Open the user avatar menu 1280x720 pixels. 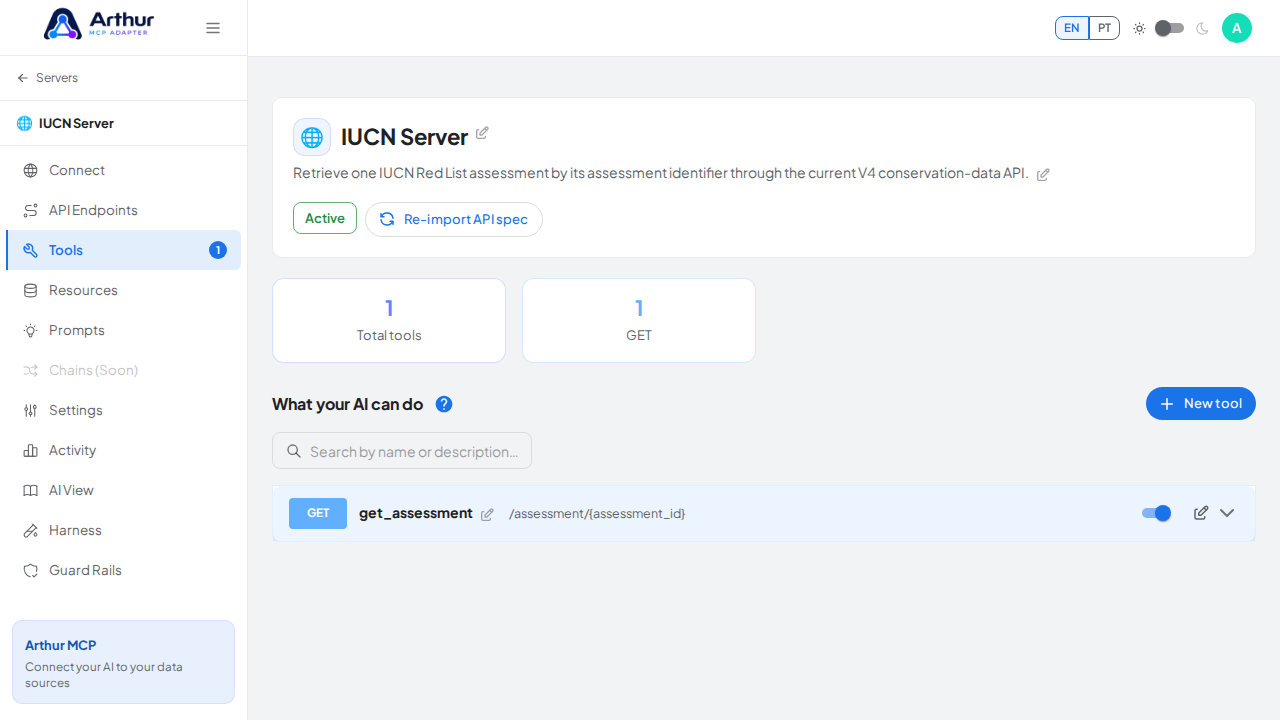(x=1237, y=28)
